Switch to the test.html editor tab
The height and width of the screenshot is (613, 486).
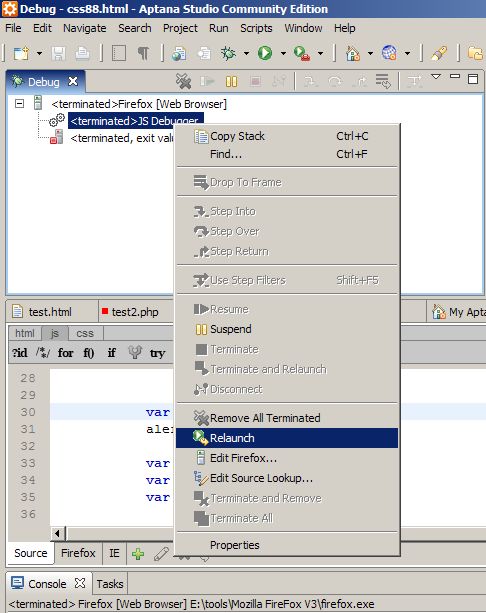50,312
